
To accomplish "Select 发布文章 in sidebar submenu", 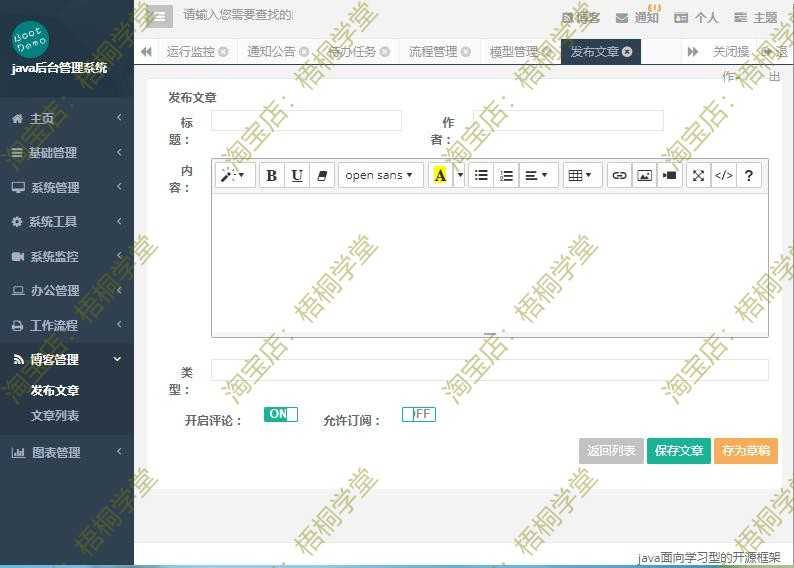I will 55,391.
